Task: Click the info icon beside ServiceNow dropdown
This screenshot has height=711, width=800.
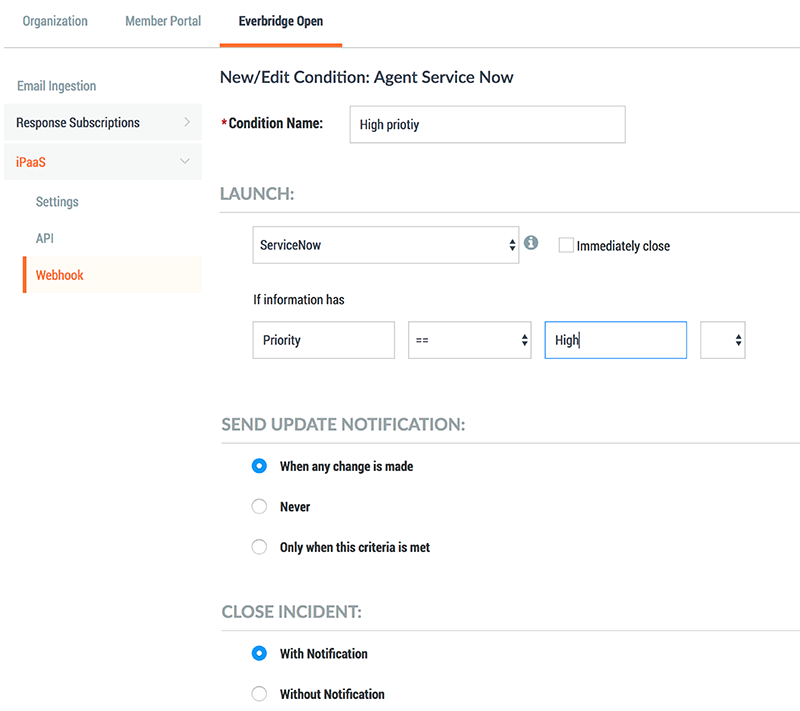Action: pos(531,243)
